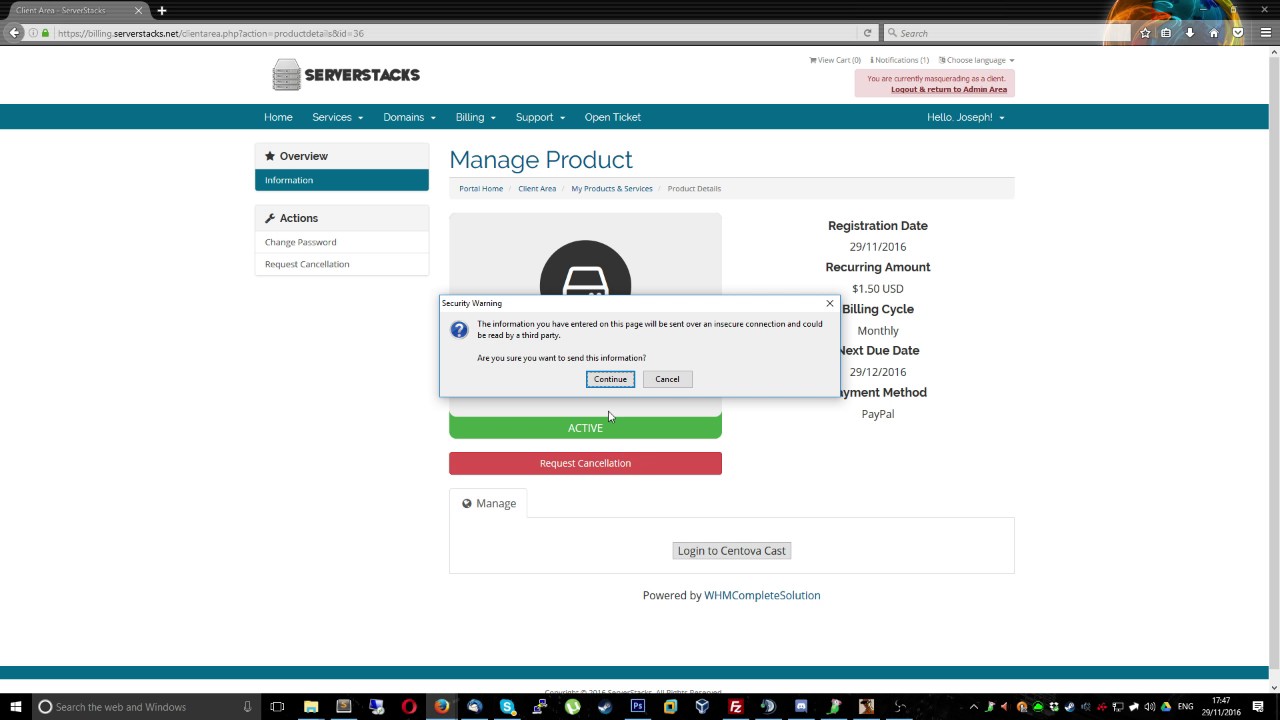Close the Security Warning dialog with X
This screenshot has height=720, width=1280.
coord(829,303)
